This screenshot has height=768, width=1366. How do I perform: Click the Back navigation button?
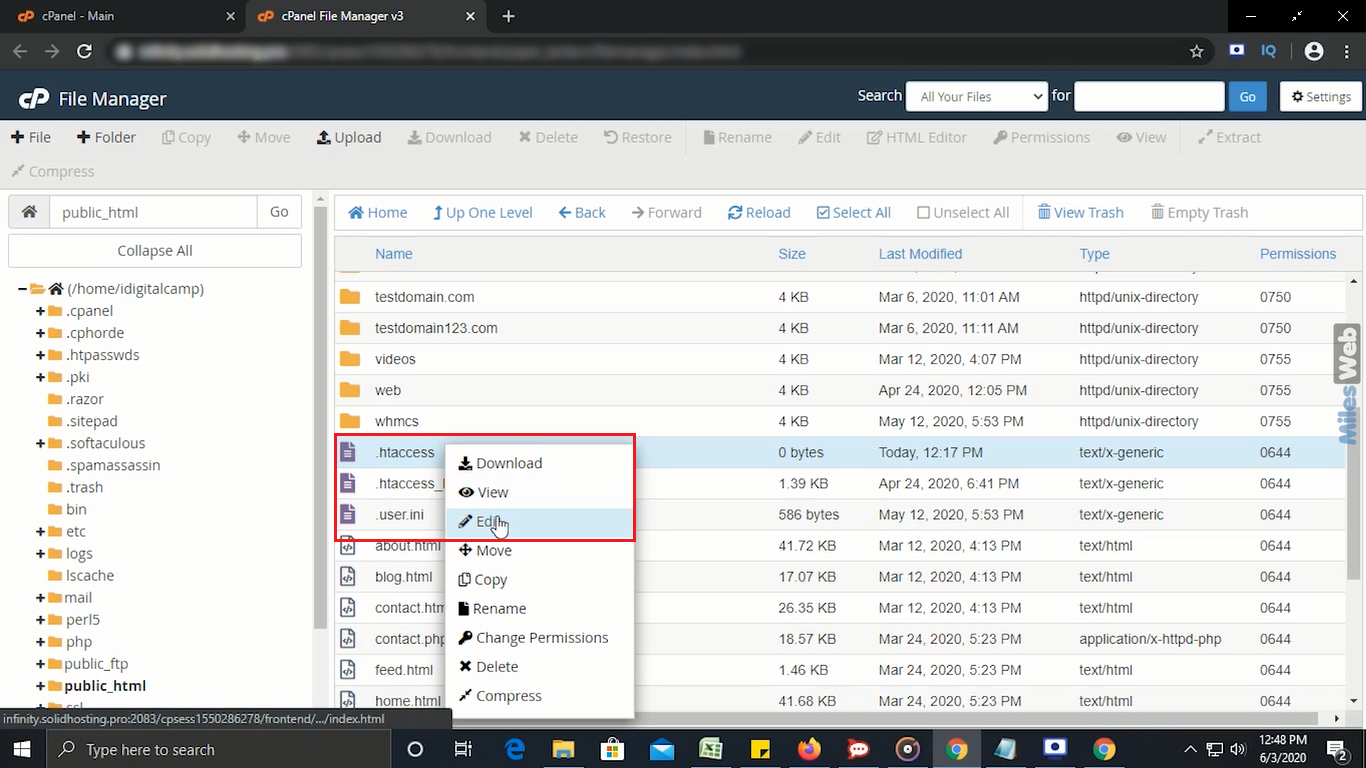(x=582, y=212)
